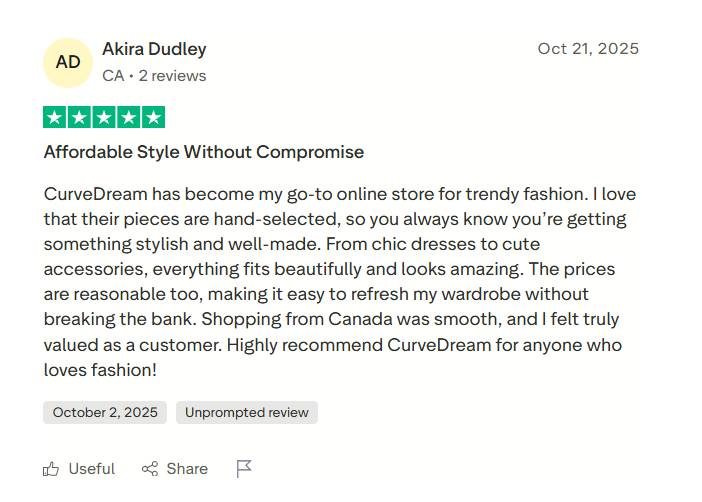
Task: Open the AD avatar profile circle
Action: click(68, 62)
